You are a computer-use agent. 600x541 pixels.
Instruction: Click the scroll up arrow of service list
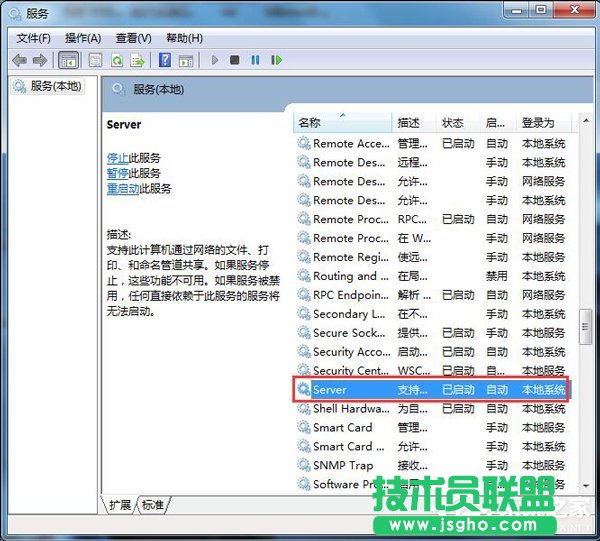[586, 121]
